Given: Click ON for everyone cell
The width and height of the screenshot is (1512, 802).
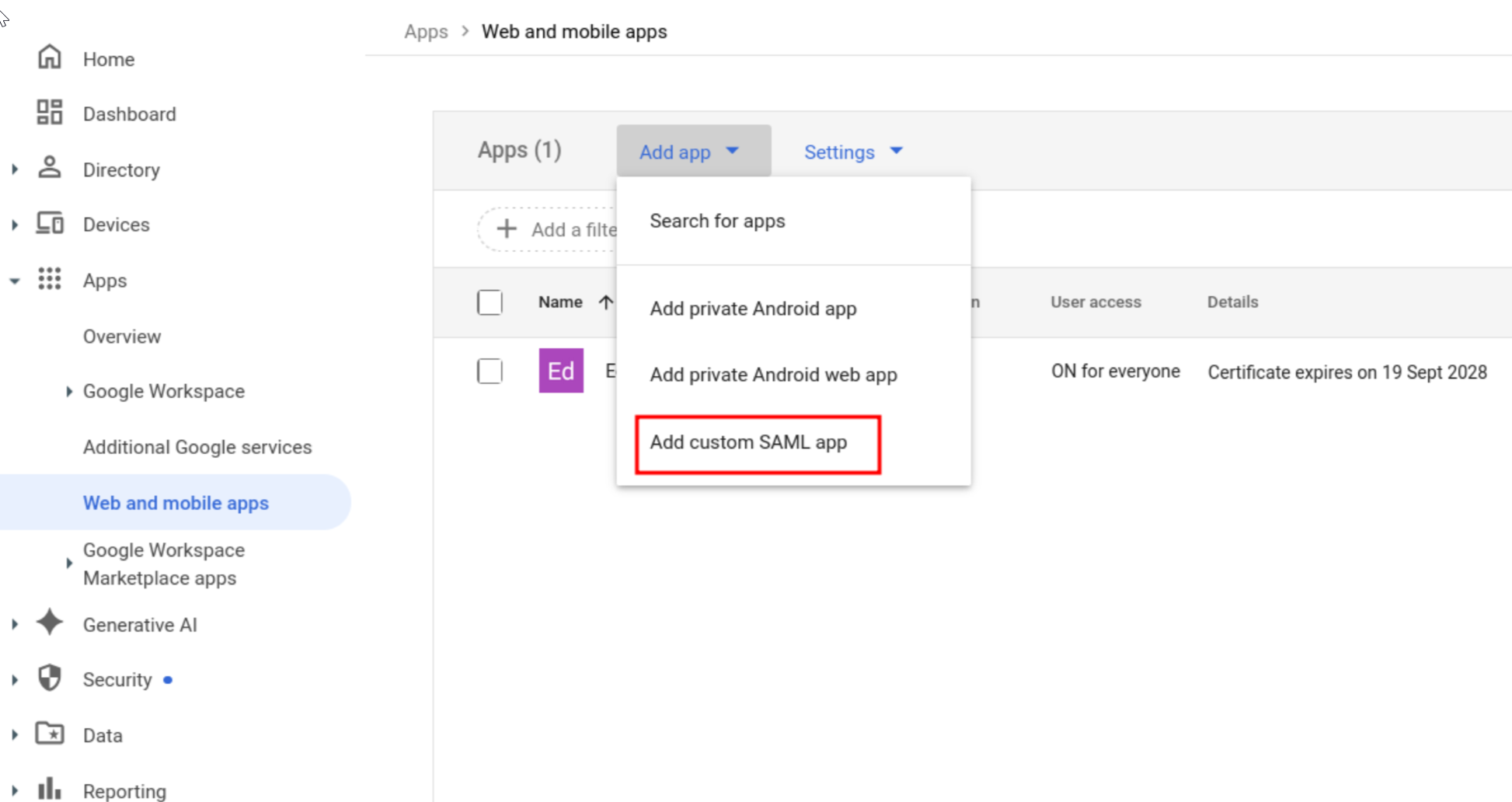Looking at the screenshot, I should 1115,371.
